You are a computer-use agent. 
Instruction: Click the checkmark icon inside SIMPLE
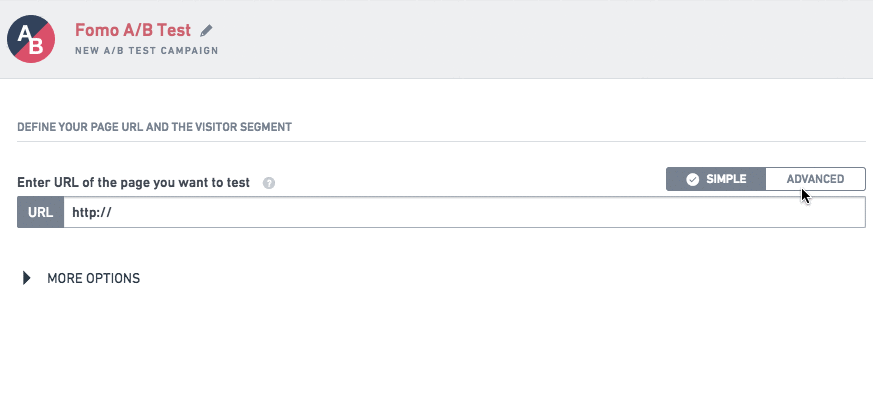[693, 179]
